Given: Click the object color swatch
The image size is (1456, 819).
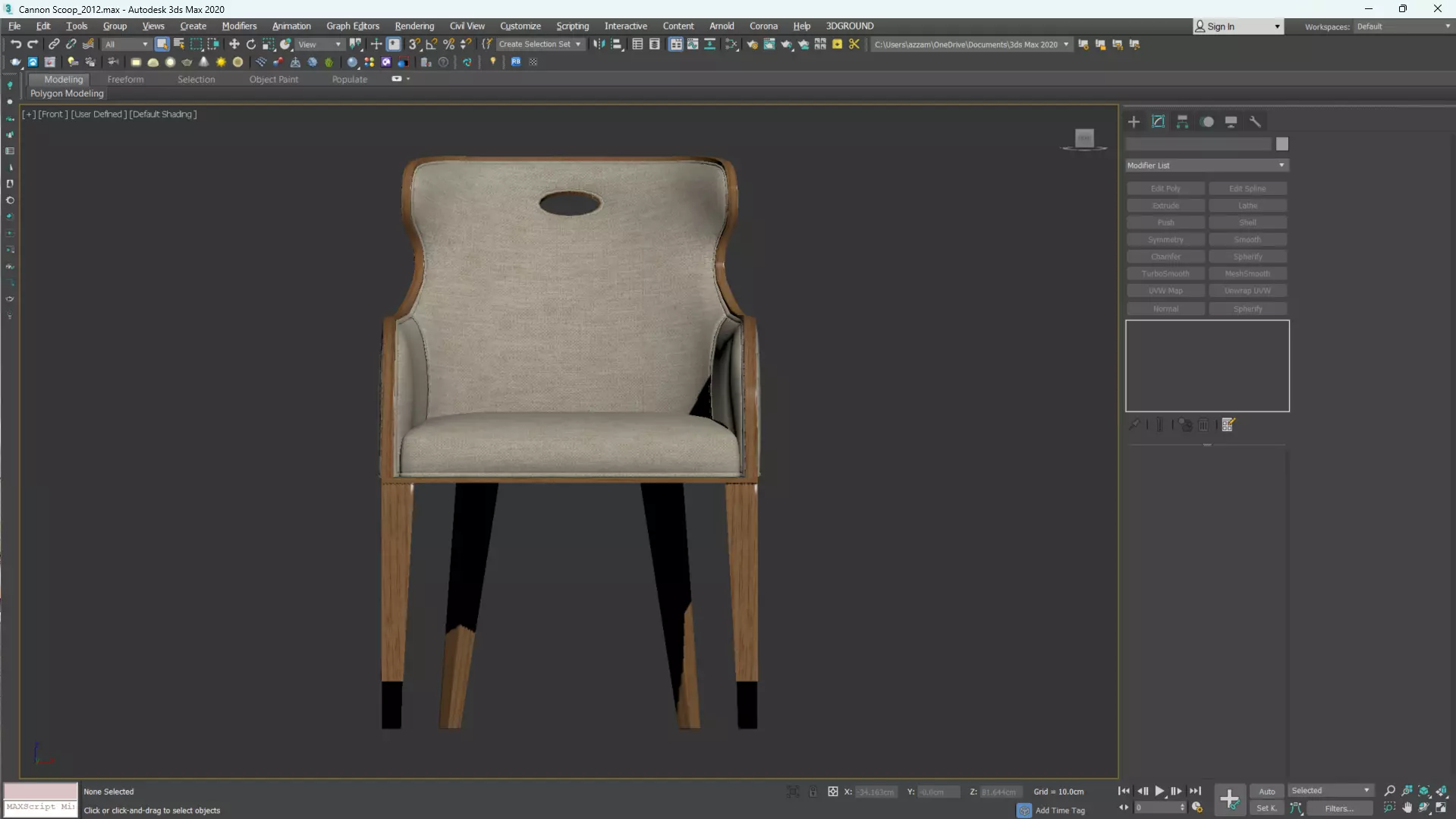Looking at the screenshot, I should pyautogui.click(x=1282, y=144).
